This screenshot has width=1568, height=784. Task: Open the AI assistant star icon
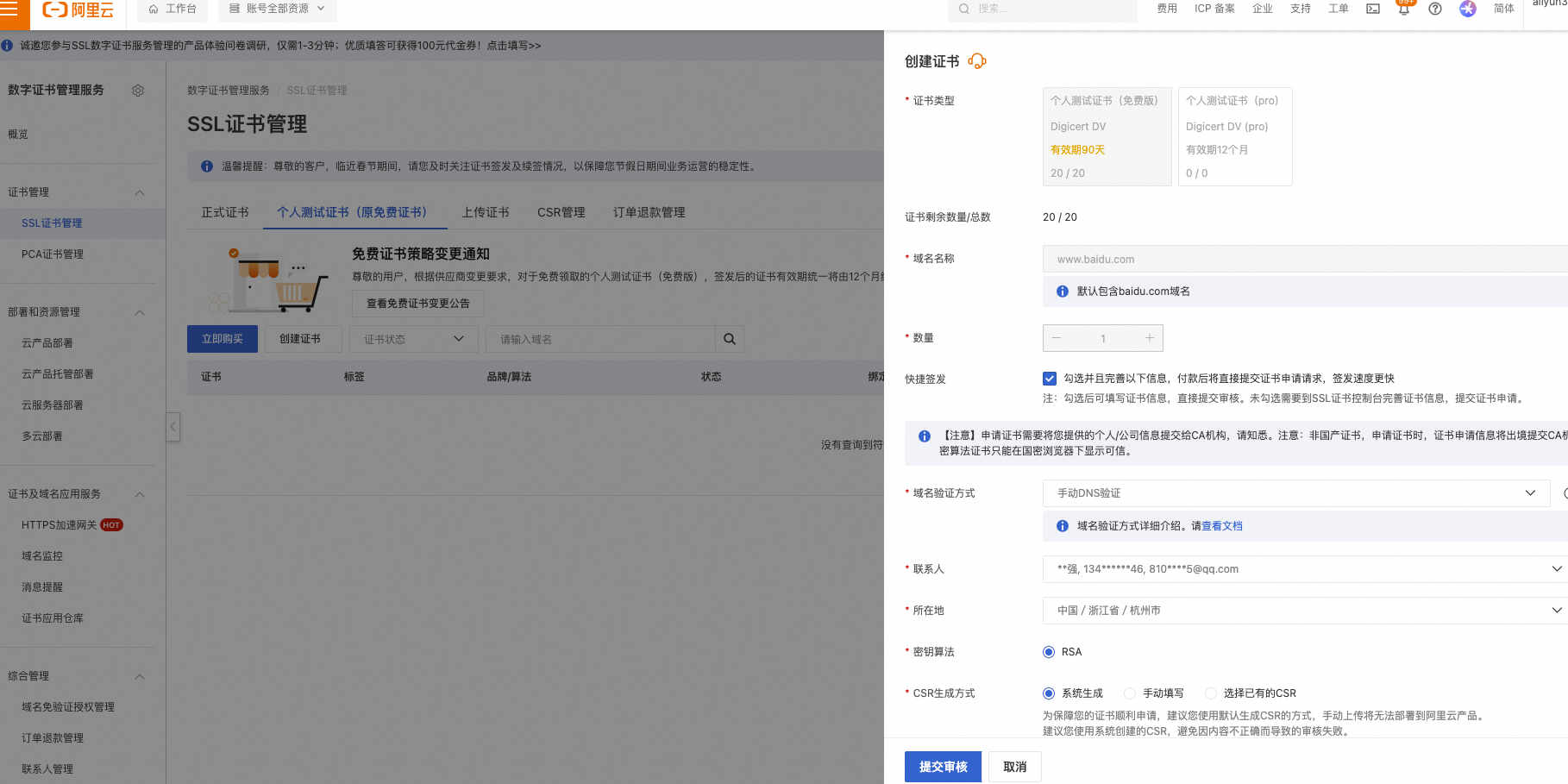pyautogui.click(x=1468, y=9)
